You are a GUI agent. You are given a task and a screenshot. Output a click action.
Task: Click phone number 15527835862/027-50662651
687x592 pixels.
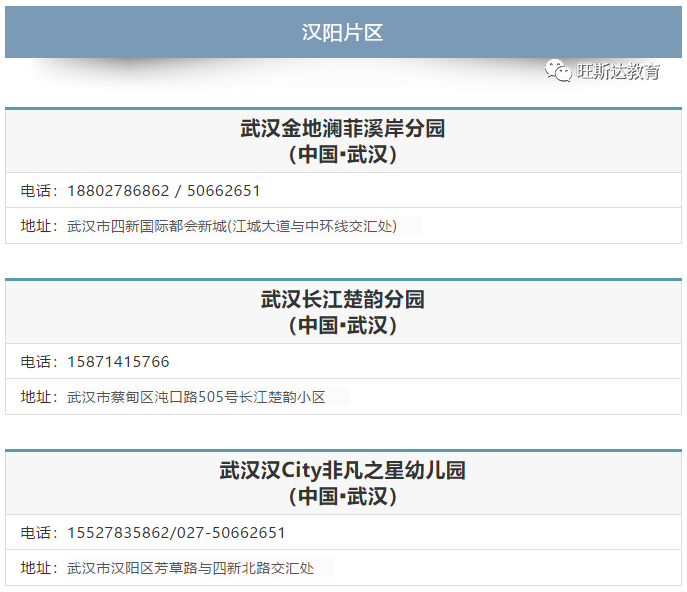pos(176,532)
